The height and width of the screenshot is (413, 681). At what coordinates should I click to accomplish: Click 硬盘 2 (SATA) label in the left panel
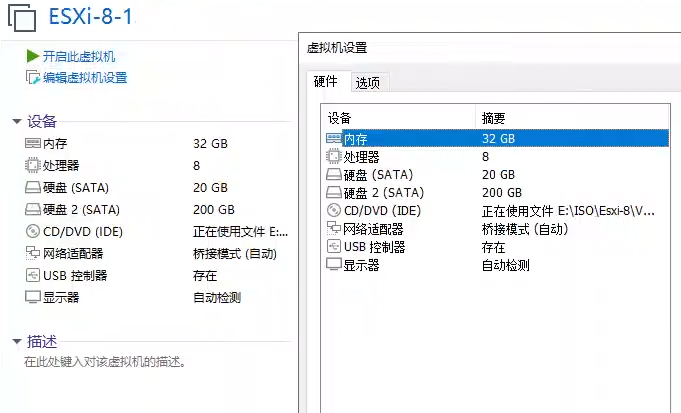(81, 210)
